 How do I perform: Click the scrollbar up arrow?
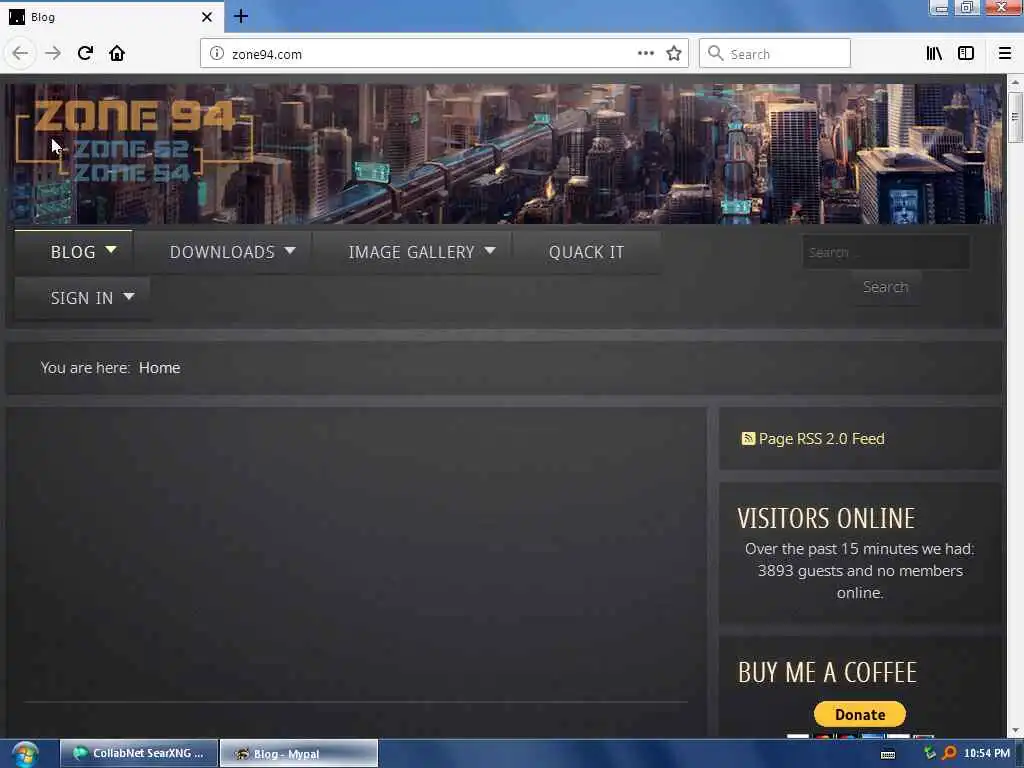[x=1014, y=83]
